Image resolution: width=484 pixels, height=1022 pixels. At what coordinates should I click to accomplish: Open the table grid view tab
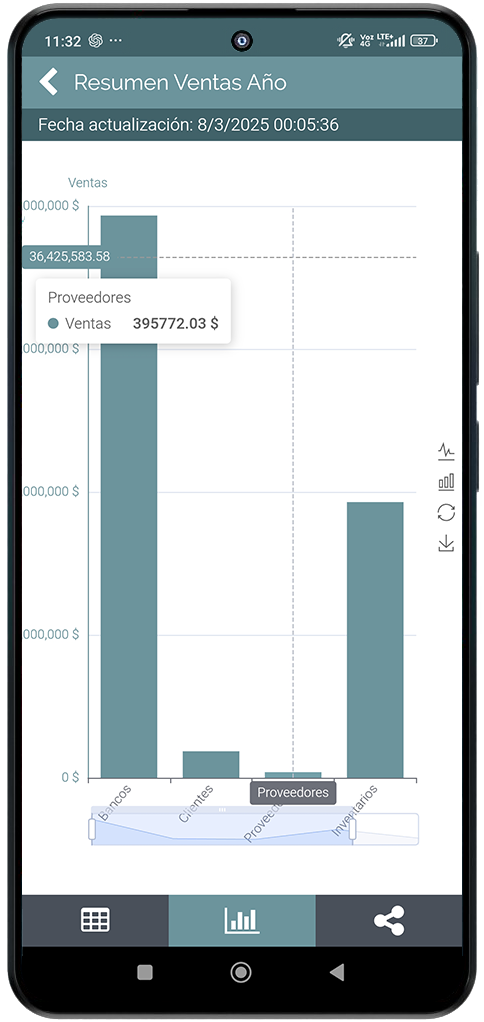coord(95,920)
